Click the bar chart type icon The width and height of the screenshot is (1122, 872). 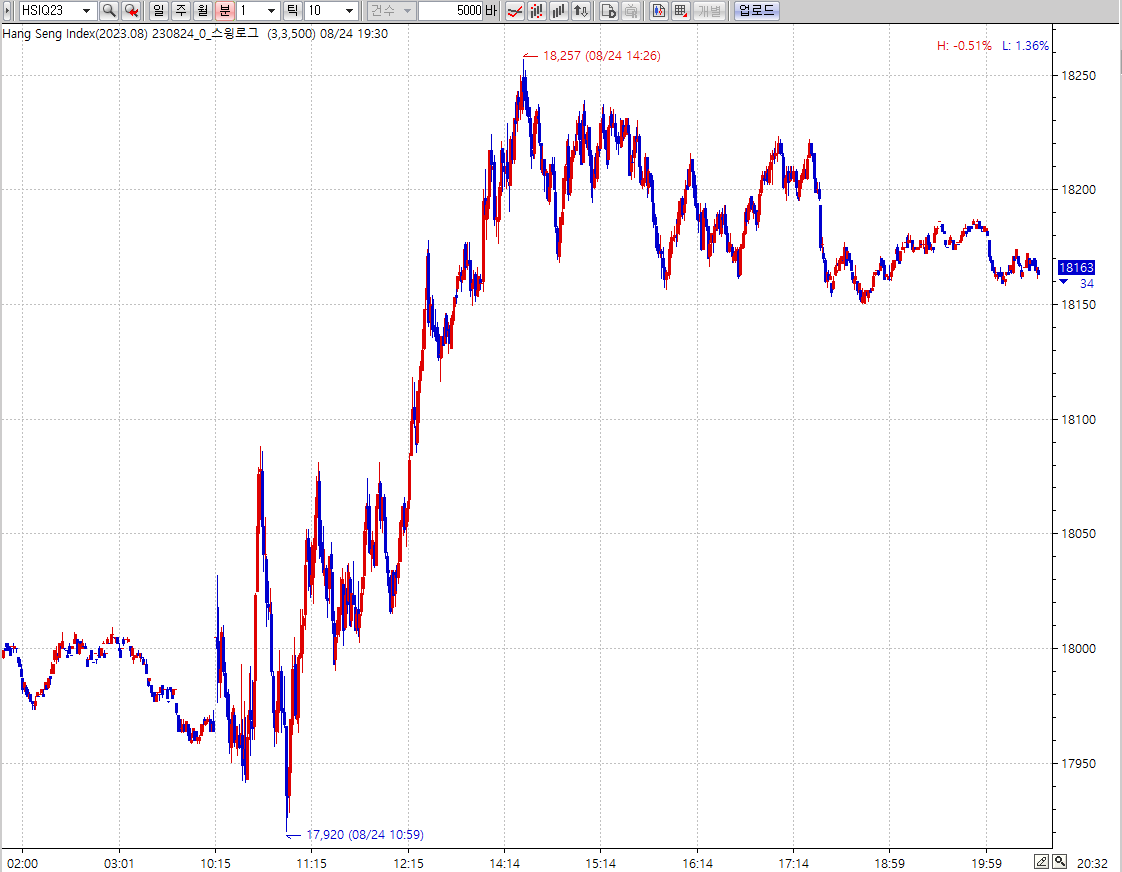(x=559, y=11)
